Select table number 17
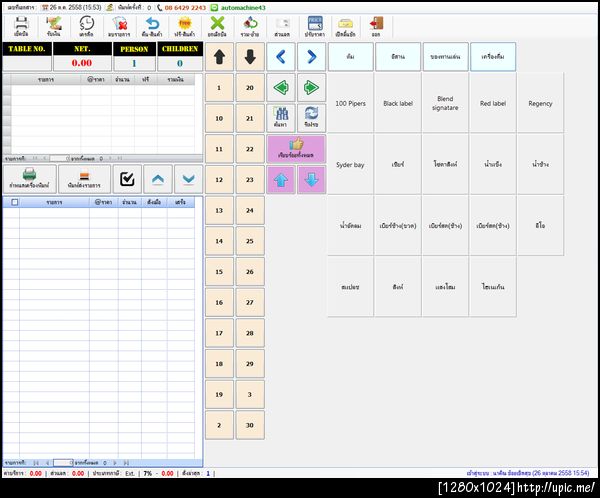 [219, 333]
